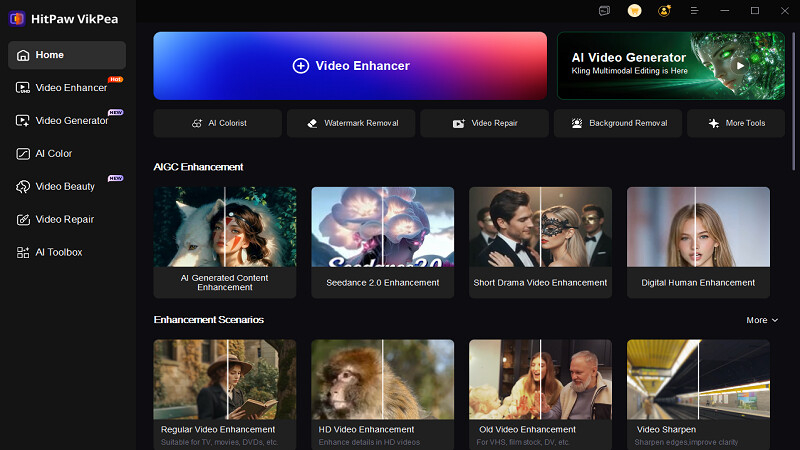Select AI Color in the sidebar

67,154
